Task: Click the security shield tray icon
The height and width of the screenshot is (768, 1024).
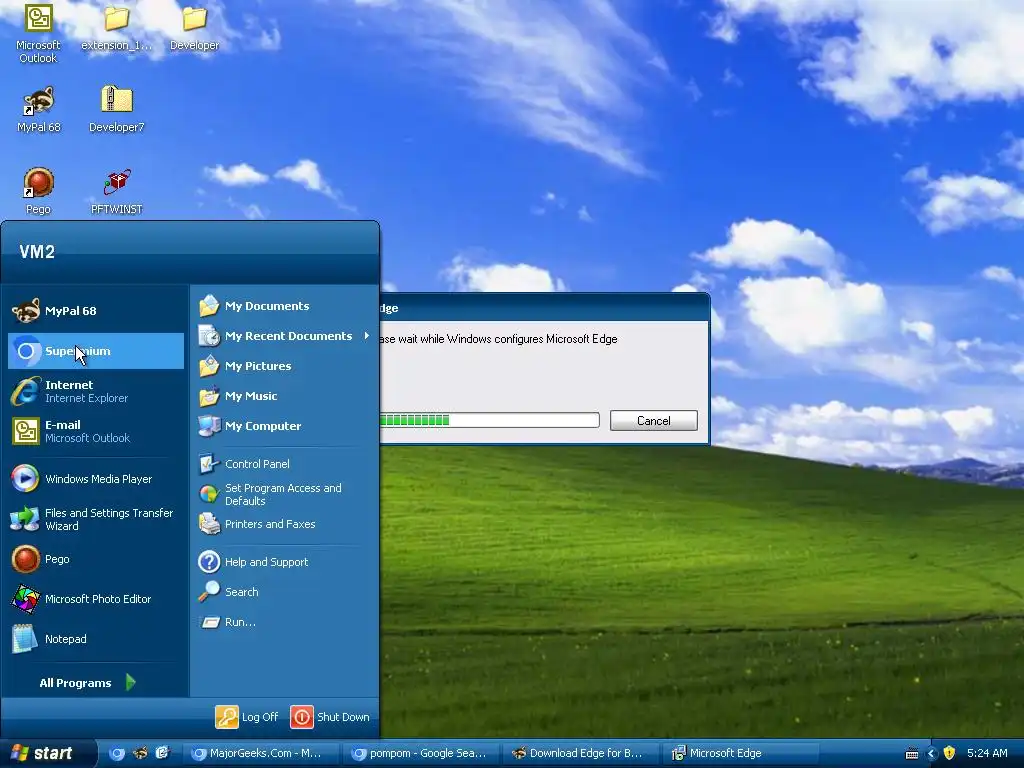Action: 950,753
